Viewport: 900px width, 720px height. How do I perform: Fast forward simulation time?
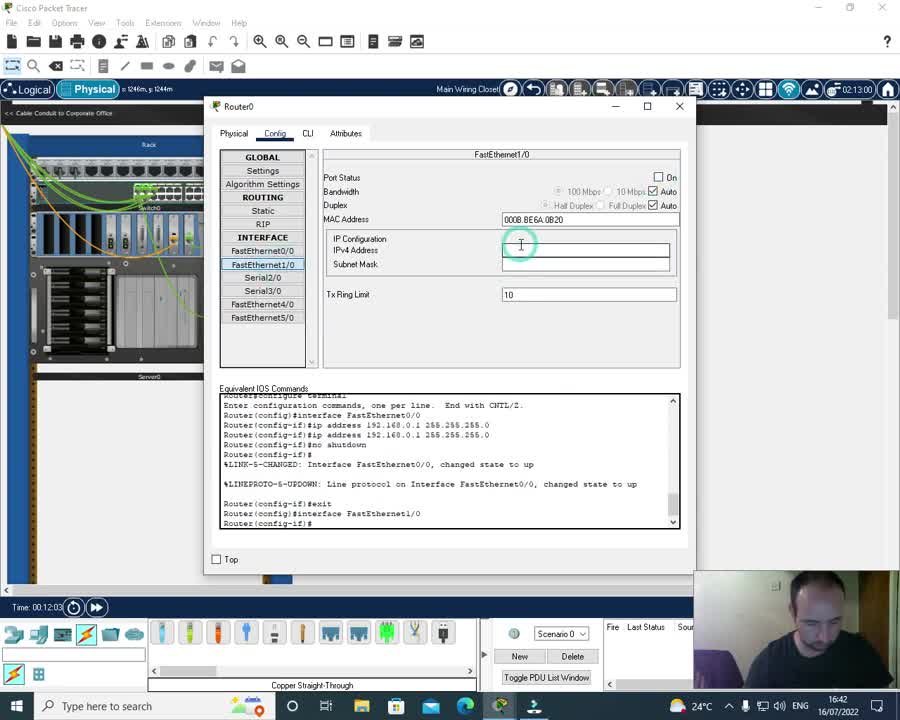point(97,607)
